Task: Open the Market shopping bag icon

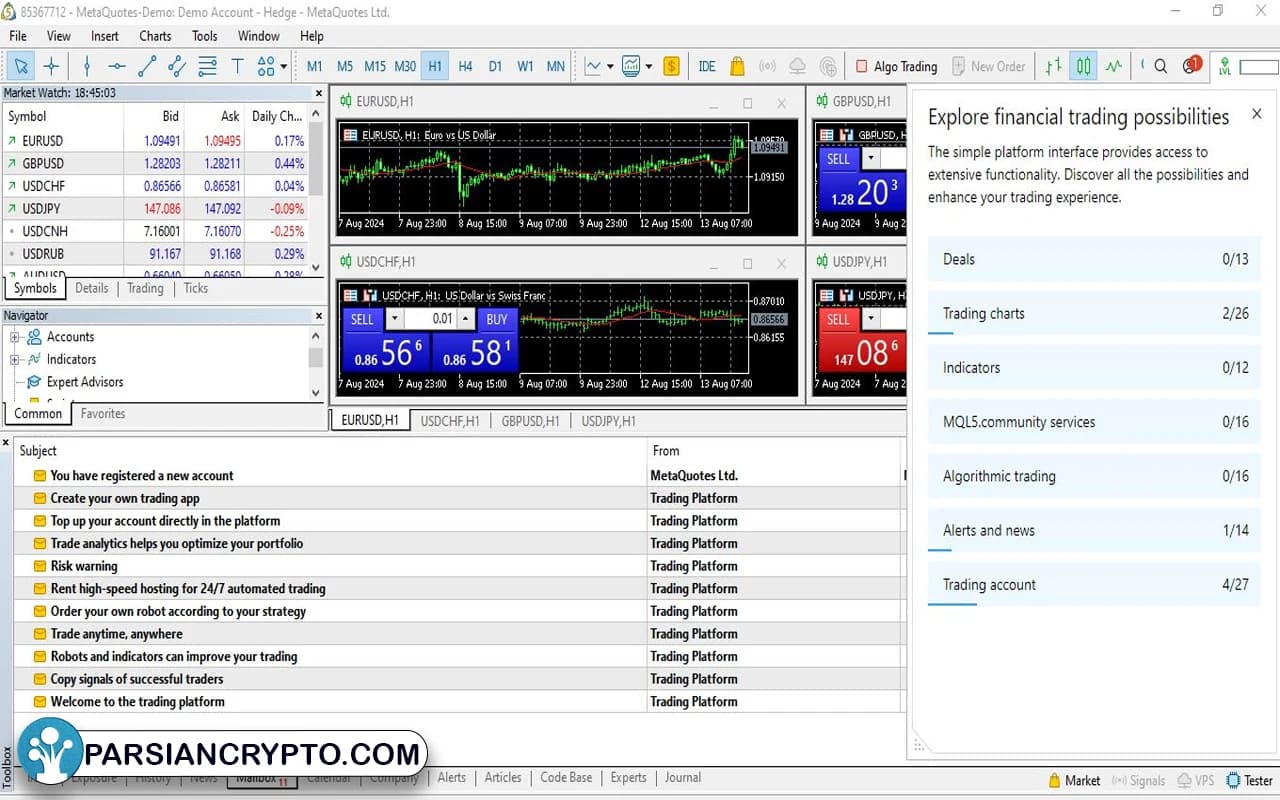Action: [x=737, y=67]
